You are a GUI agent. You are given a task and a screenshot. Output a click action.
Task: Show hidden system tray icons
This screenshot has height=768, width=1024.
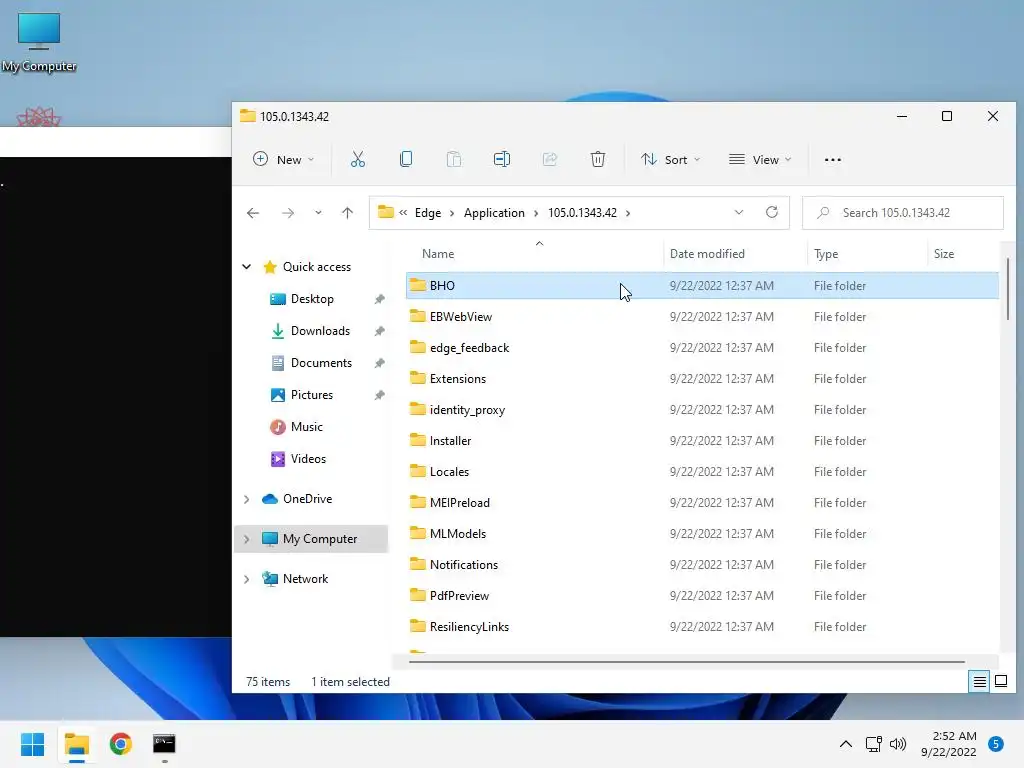click(x=846, y=744)
